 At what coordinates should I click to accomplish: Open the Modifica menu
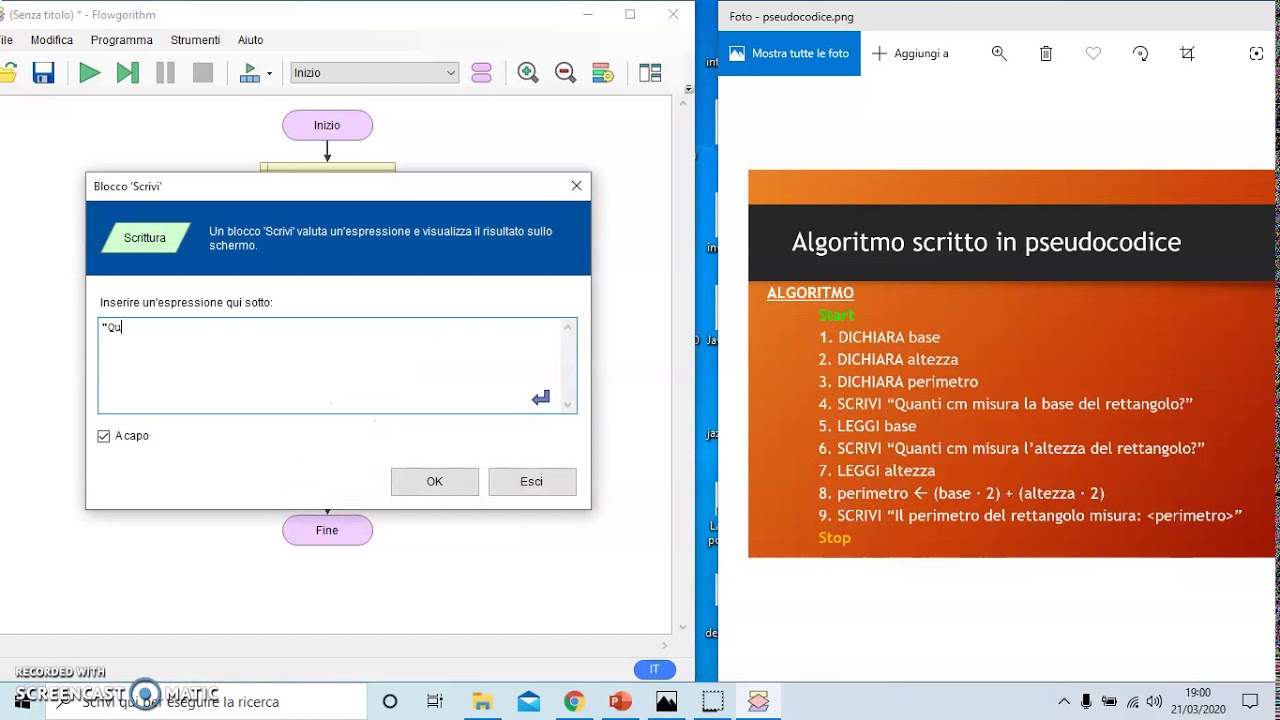point(52,40)
